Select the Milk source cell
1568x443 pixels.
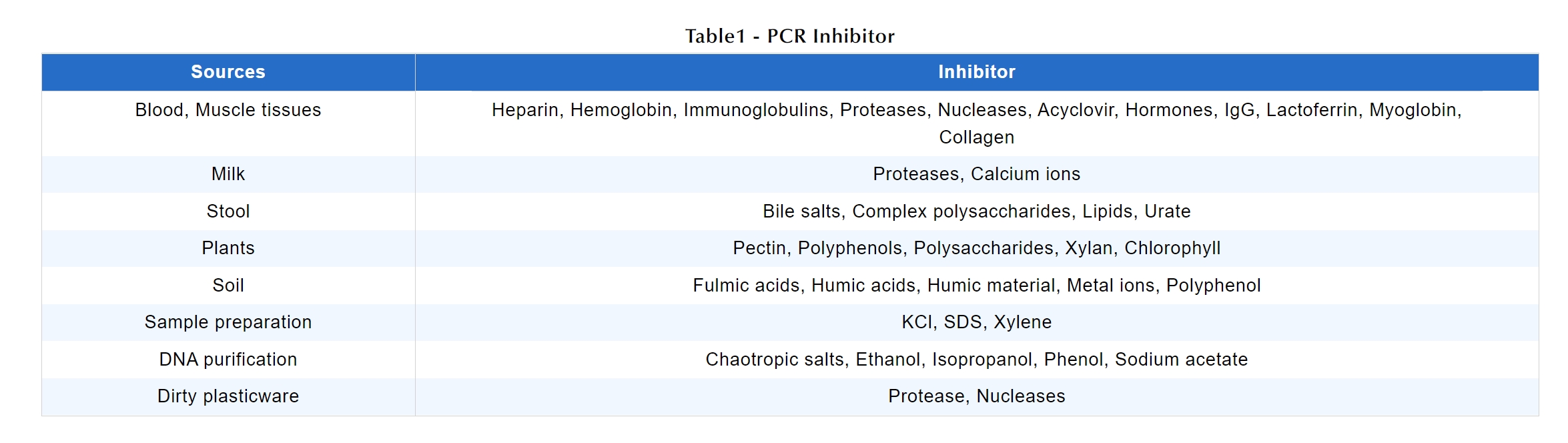228,174
